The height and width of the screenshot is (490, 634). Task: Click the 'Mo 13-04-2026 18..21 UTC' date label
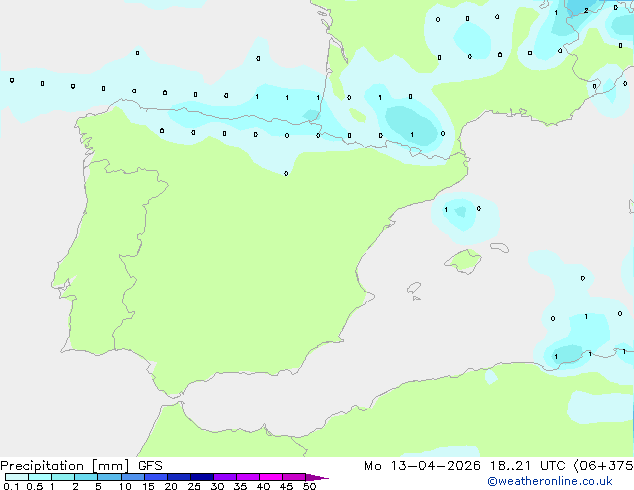[465, 466]
